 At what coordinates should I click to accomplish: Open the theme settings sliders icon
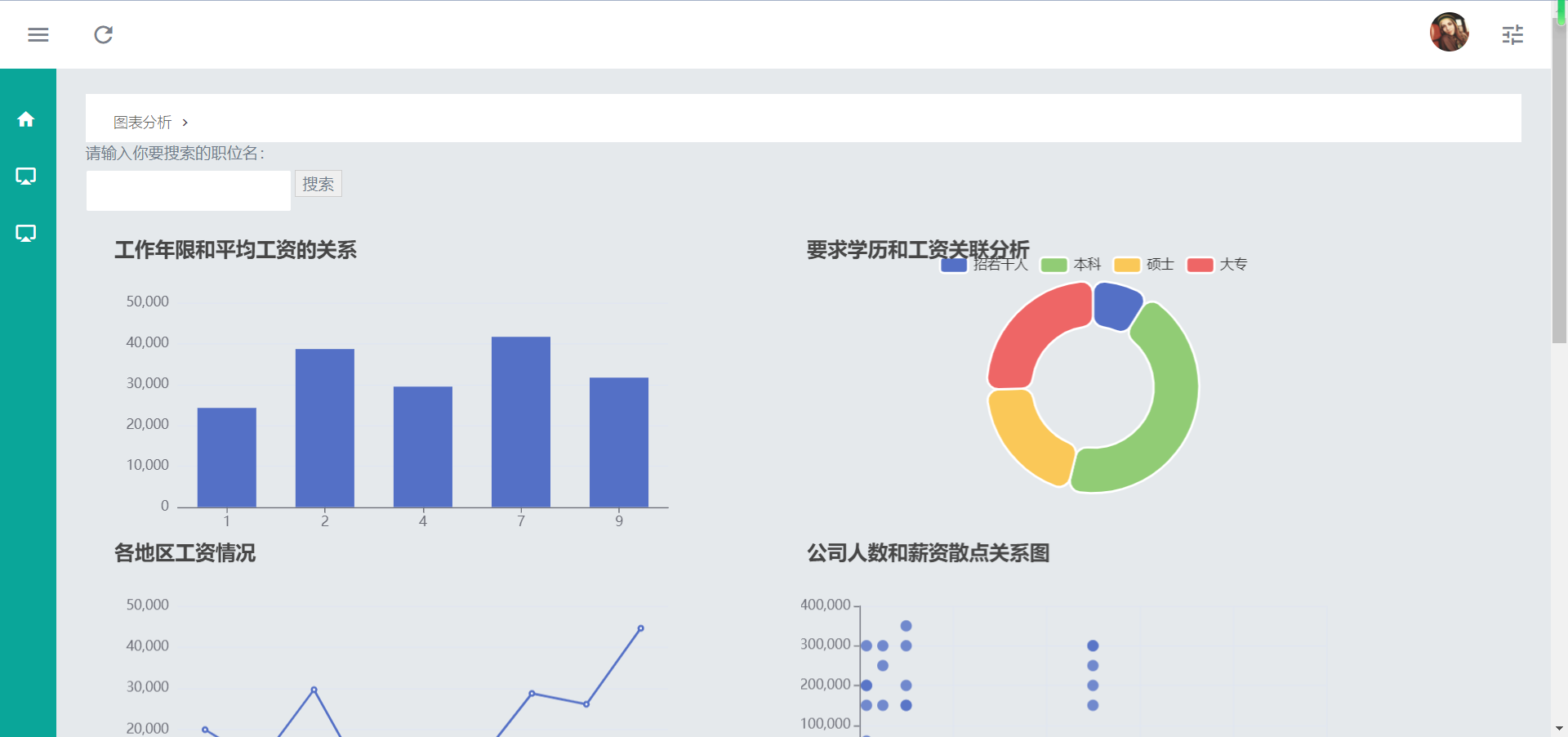point(1512,34)
